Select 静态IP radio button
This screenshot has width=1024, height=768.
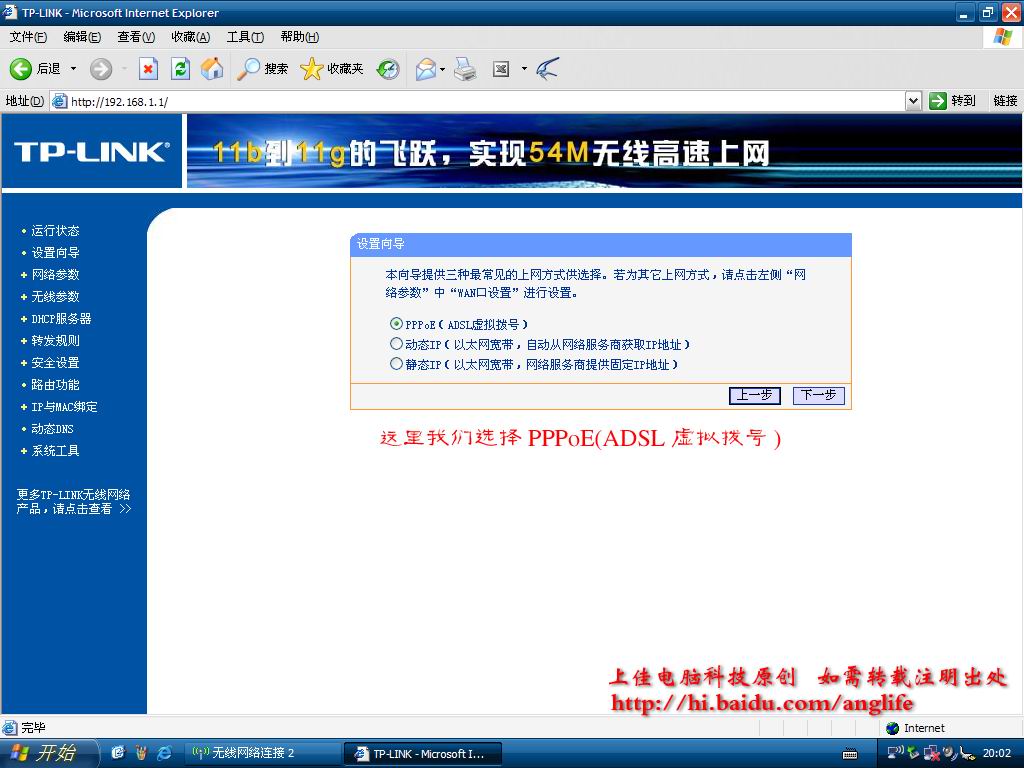coord(396,364)
